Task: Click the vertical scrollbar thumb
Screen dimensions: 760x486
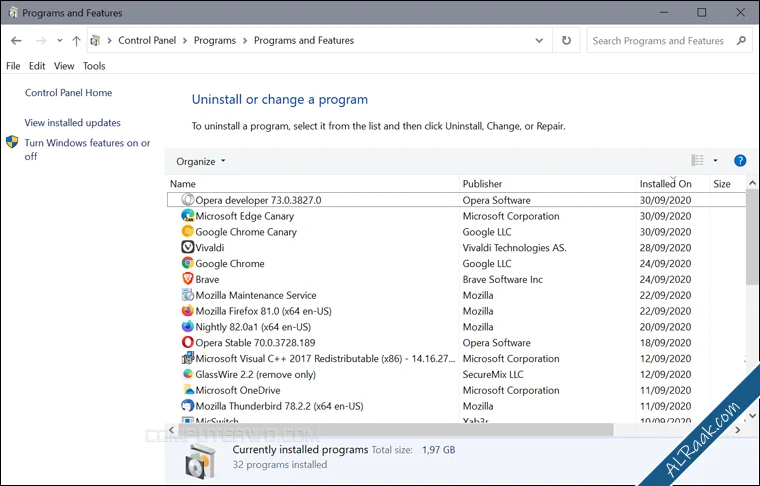Action: pos(752,237)
